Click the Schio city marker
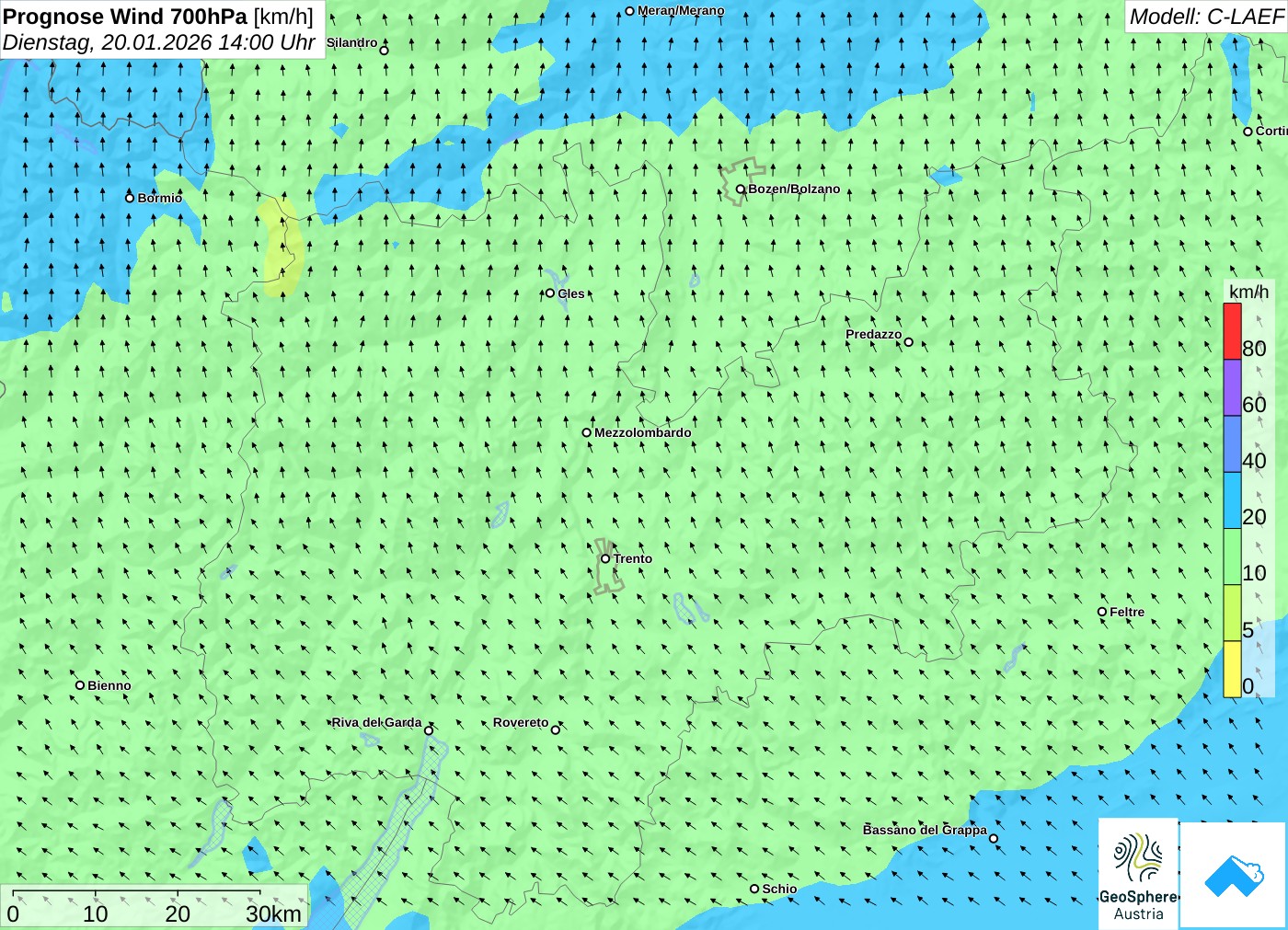This screenshot has width=1288, height=930. coord(754,889)
